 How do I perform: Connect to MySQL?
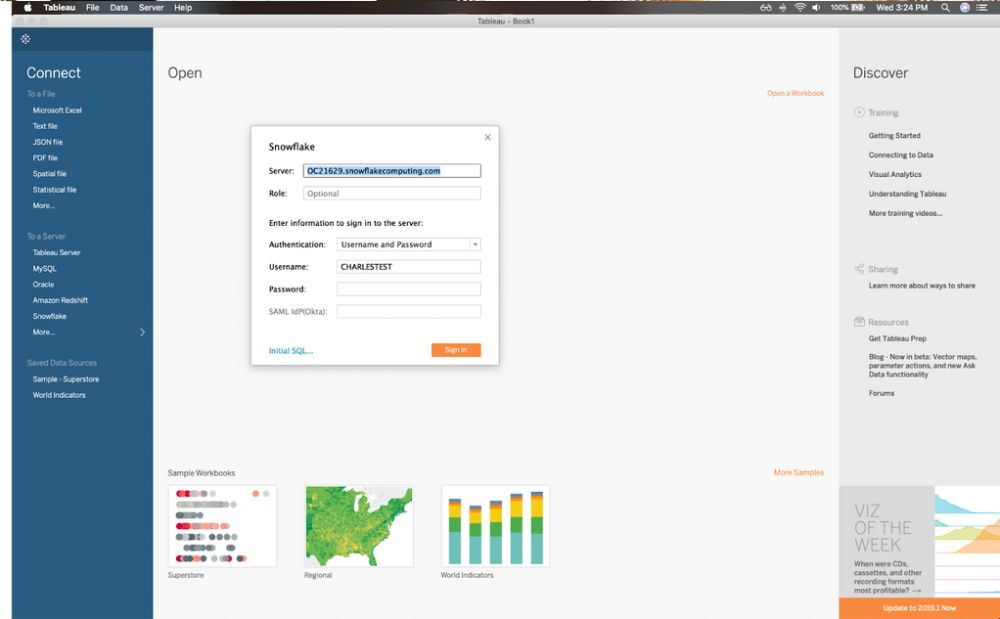point(45,269)
